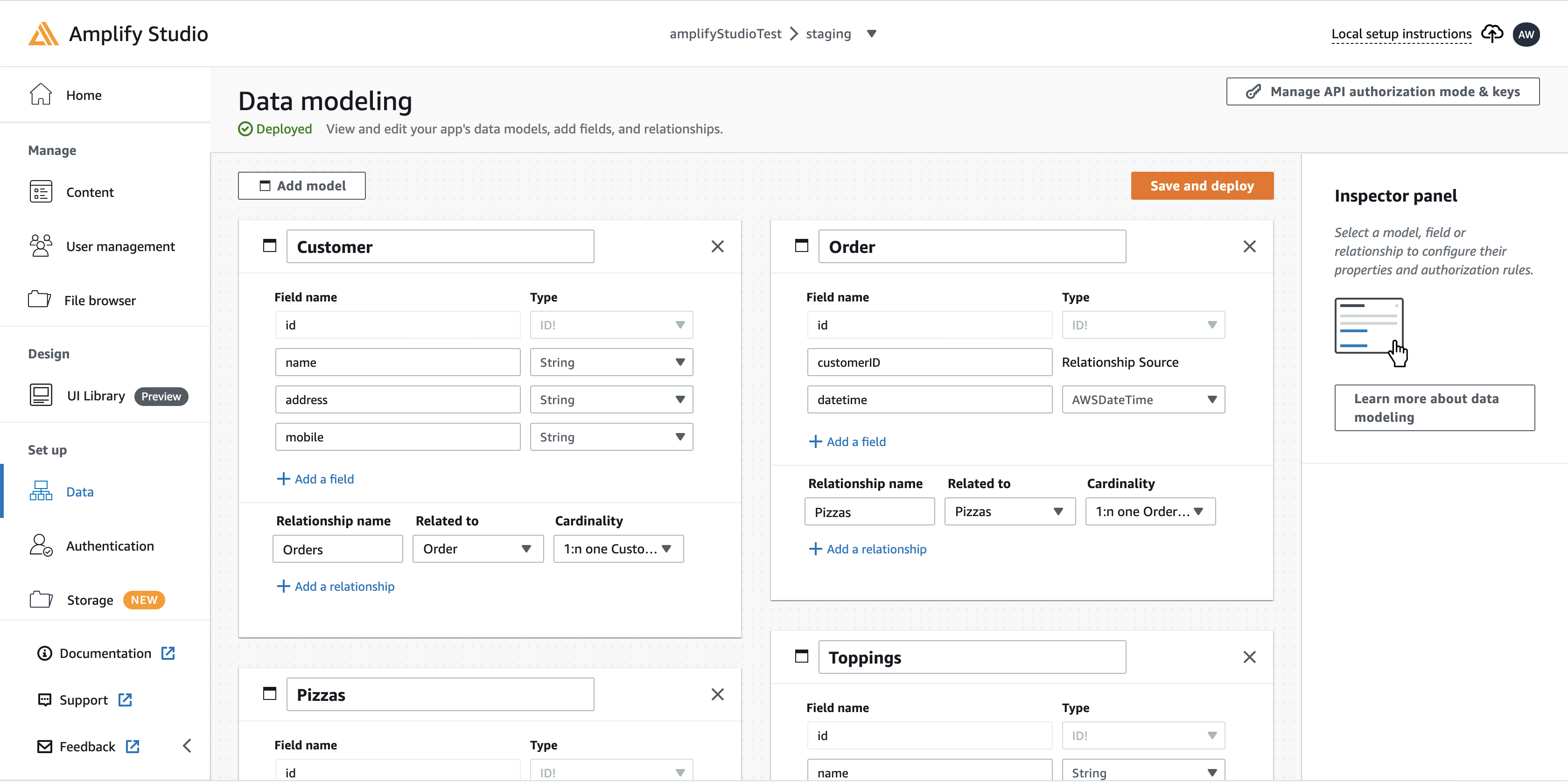Click the Order model name field
This screenshot has width=1568, height=783.
pyautogui.click(x=972, y=246)
